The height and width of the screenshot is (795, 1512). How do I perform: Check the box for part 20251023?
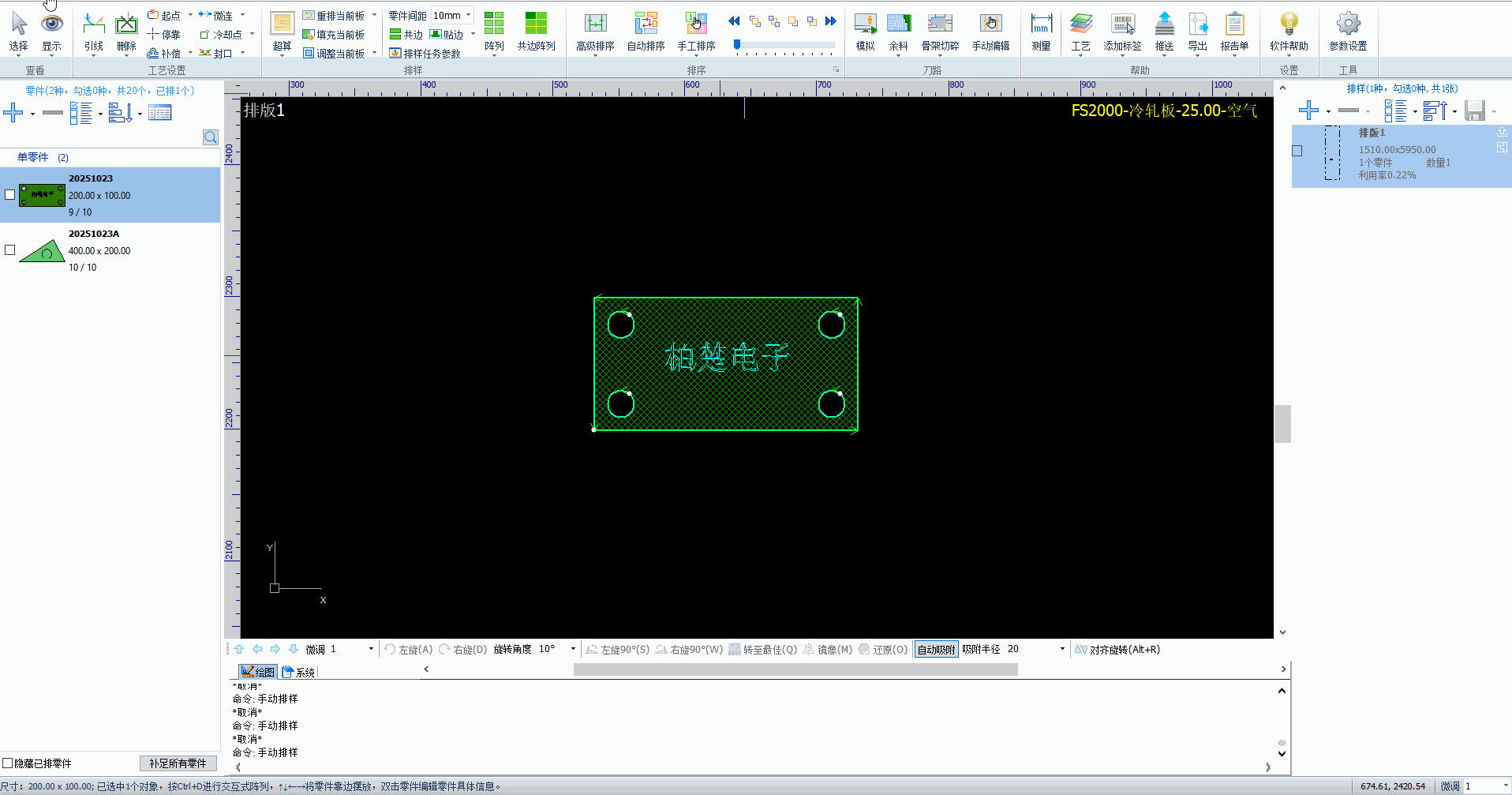pos(10,194)
